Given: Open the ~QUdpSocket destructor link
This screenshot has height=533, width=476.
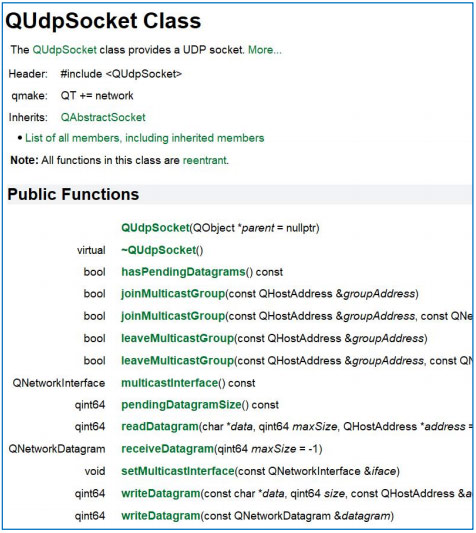Looking at the screenshot, I should click(x=158, y=250).
